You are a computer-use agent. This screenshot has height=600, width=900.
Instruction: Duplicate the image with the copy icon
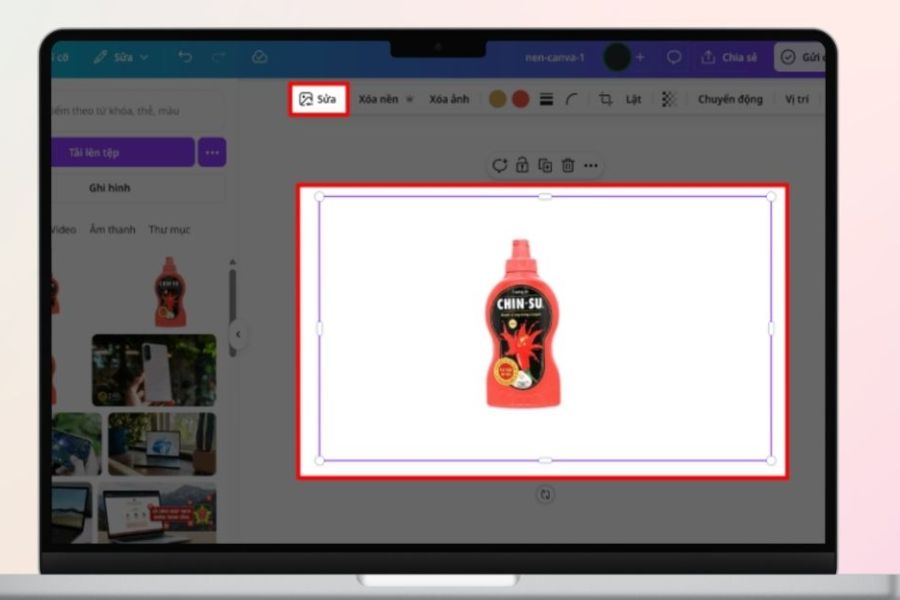pos(545,165)
